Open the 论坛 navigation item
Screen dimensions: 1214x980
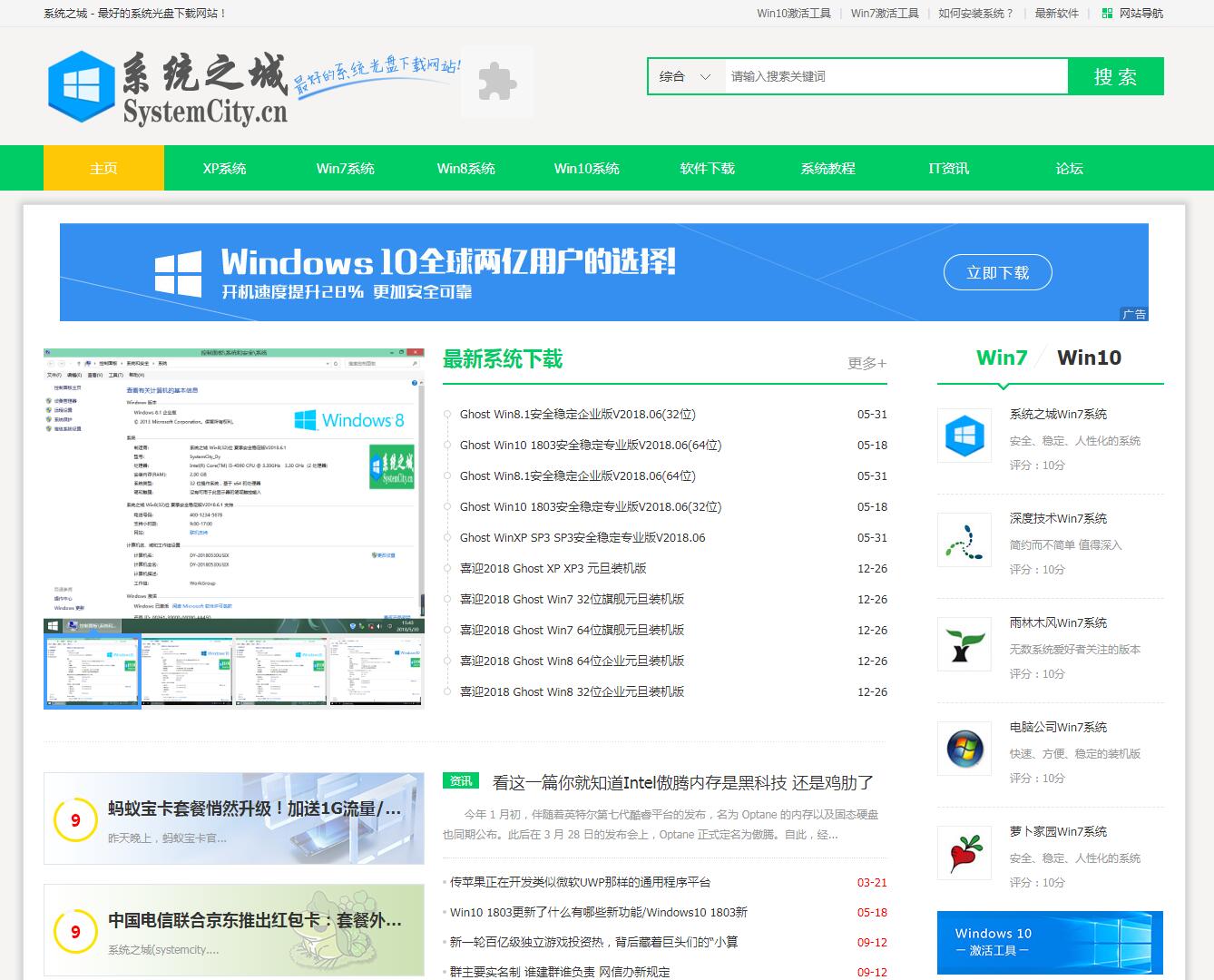[1069, 168]
